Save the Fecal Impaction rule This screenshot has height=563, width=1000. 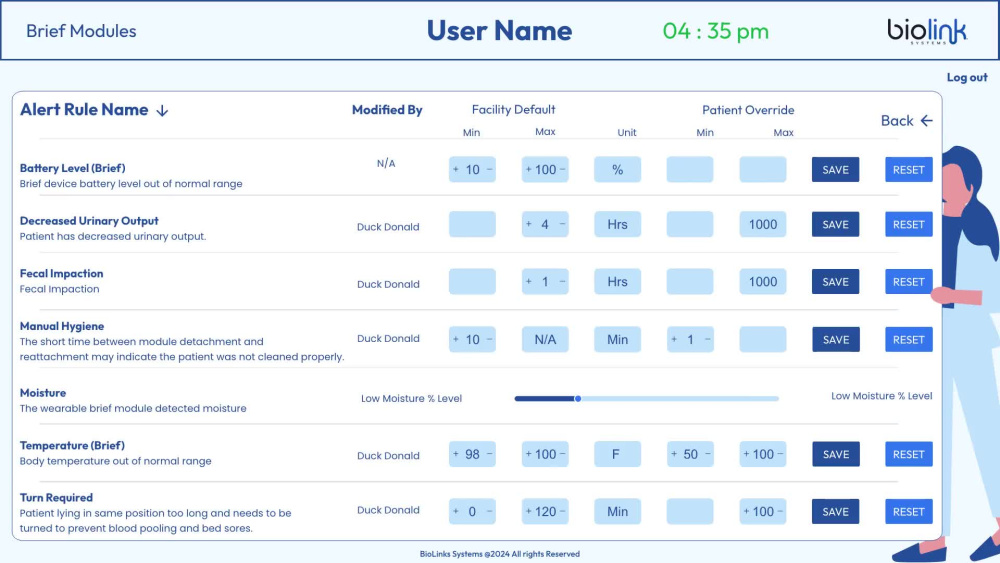(x=835, y=282)
